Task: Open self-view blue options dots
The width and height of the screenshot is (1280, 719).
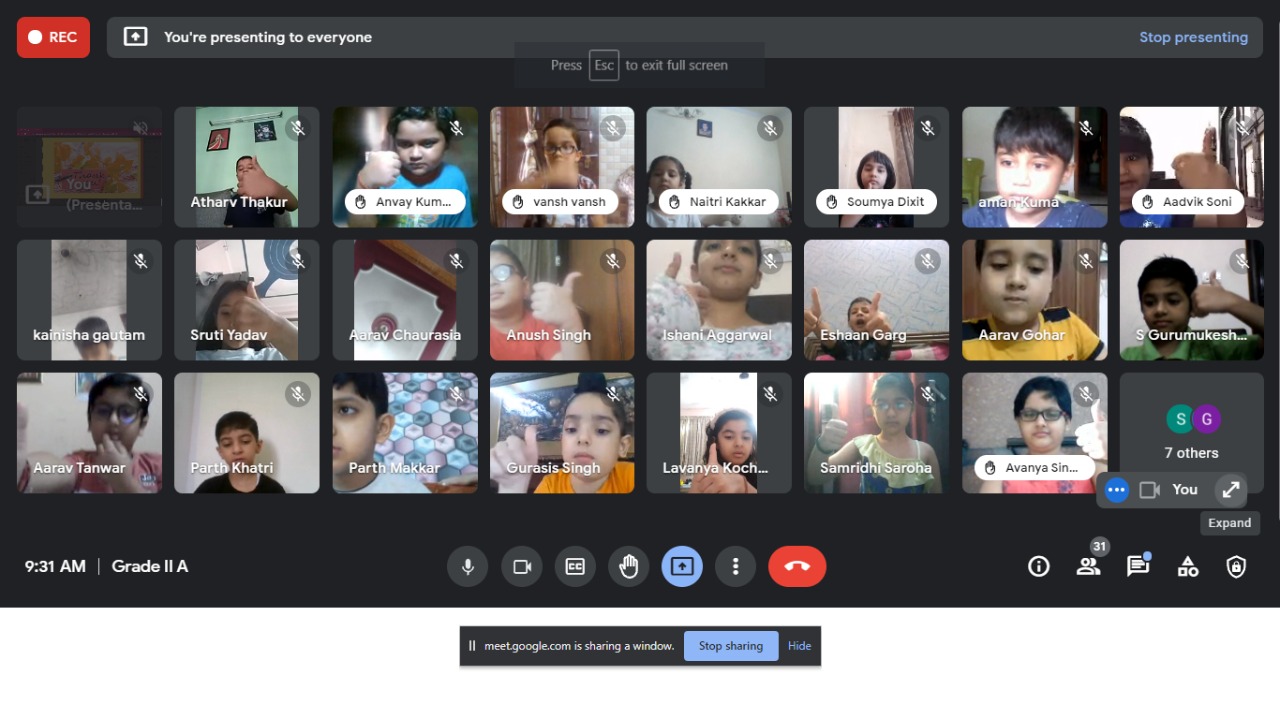Action: pyautogui.click(x=1117, y=490)
